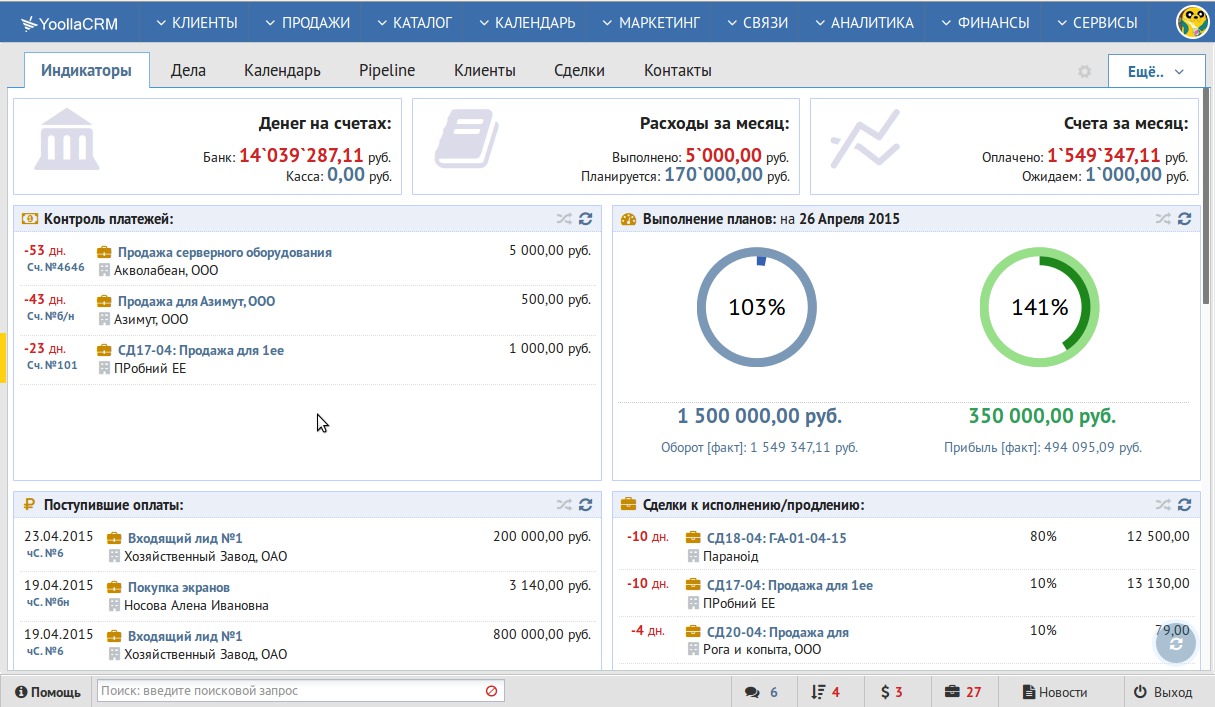This screenshot has height=707, width=1215.
Task: Expand the ФИНАНСЫ menu
Action: coord(985,22)
